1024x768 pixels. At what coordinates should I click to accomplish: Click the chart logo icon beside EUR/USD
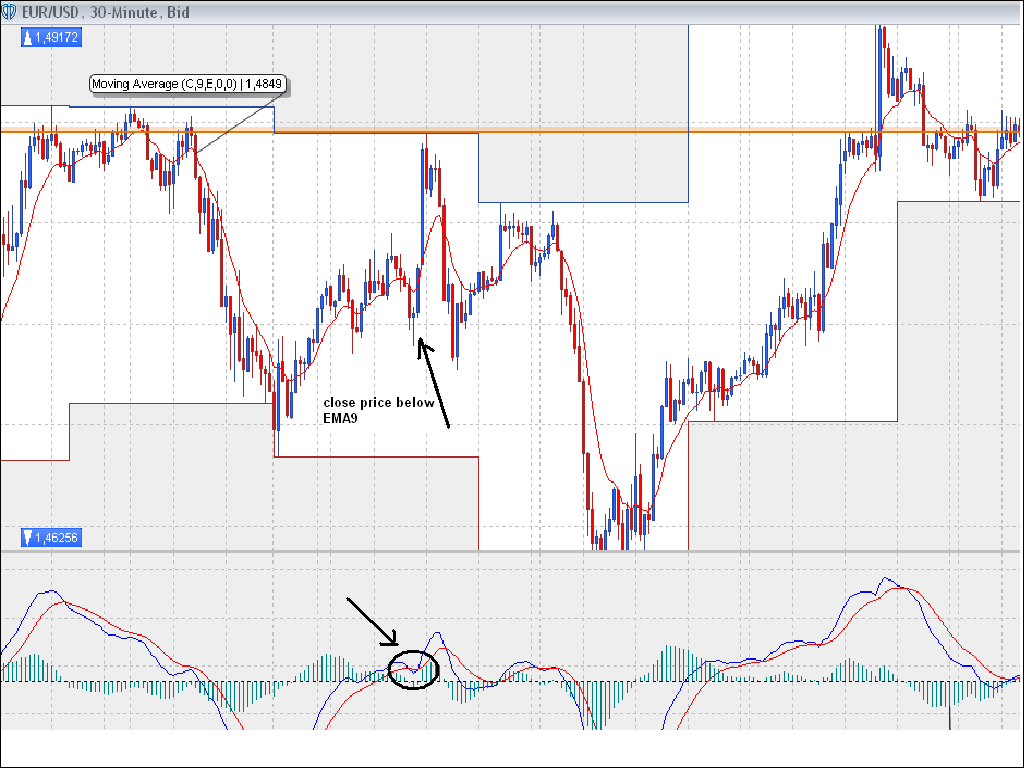tap(9, 12)
